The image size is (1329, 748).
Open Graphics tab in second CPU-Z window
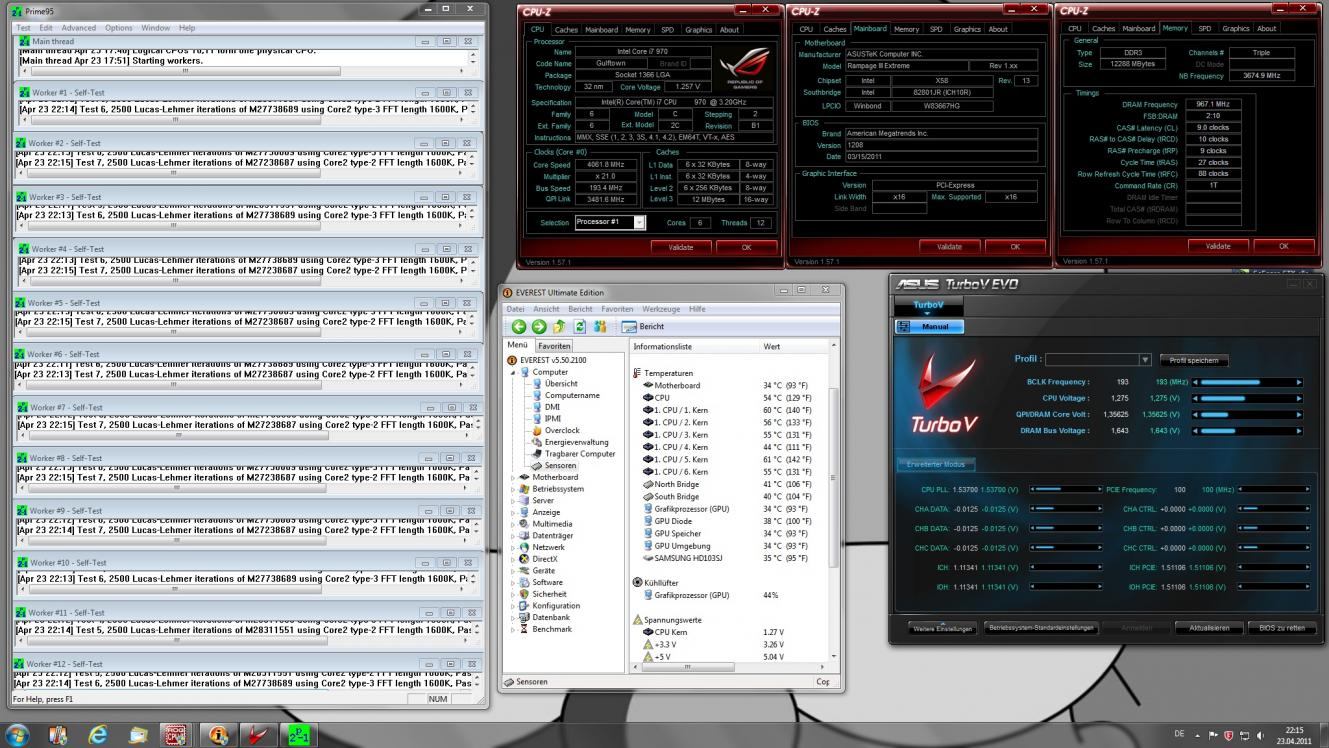[967, 29]
